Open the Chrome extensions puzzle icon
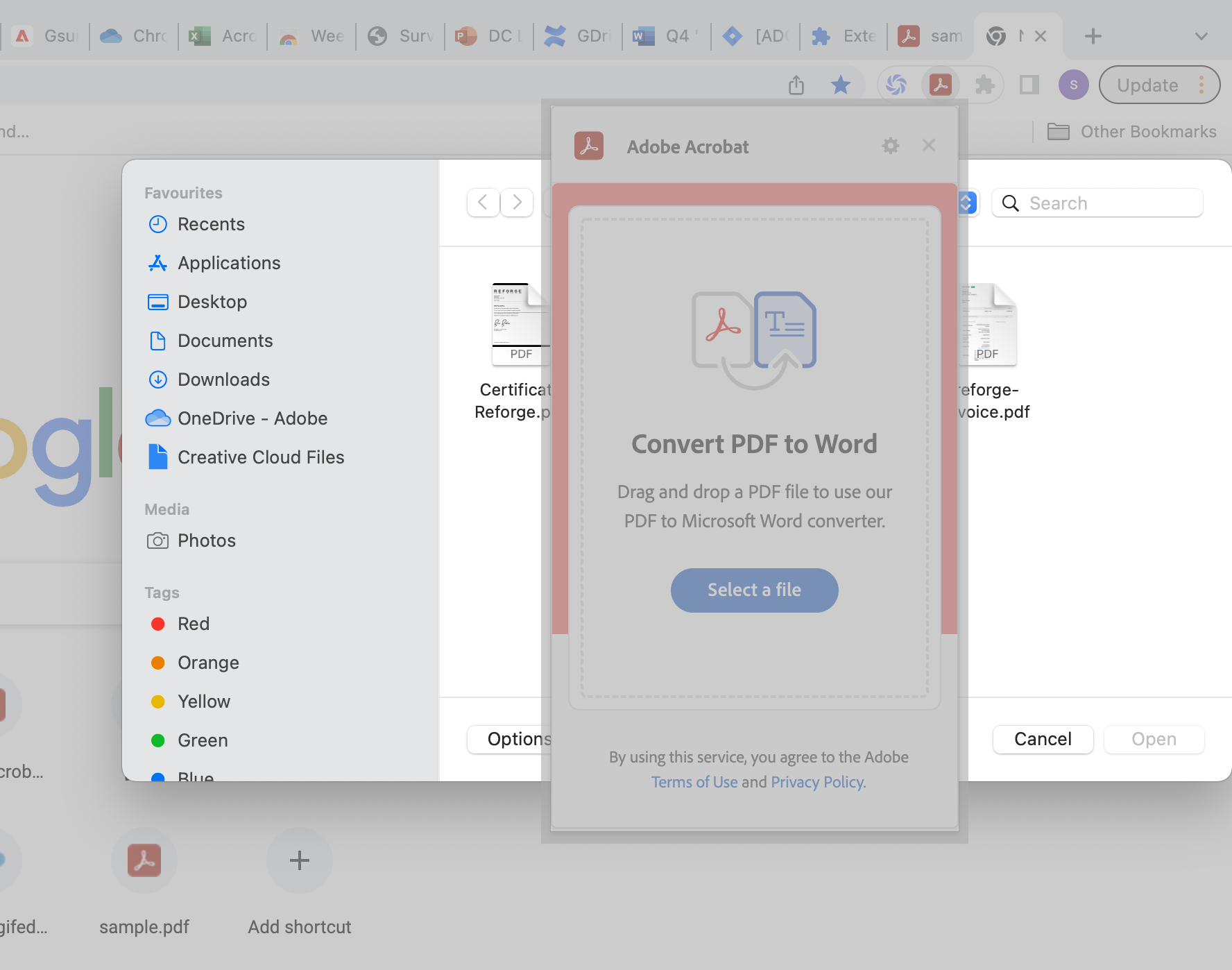1232x970 pixels. click(x=985, y=85)
